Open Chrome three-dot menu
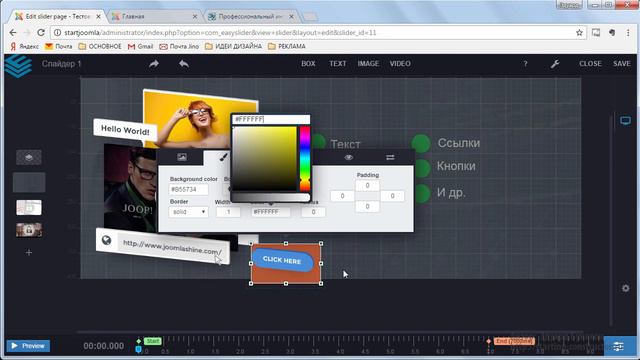The height and width of the screenshot is (360, 640). tap(628, 33)
